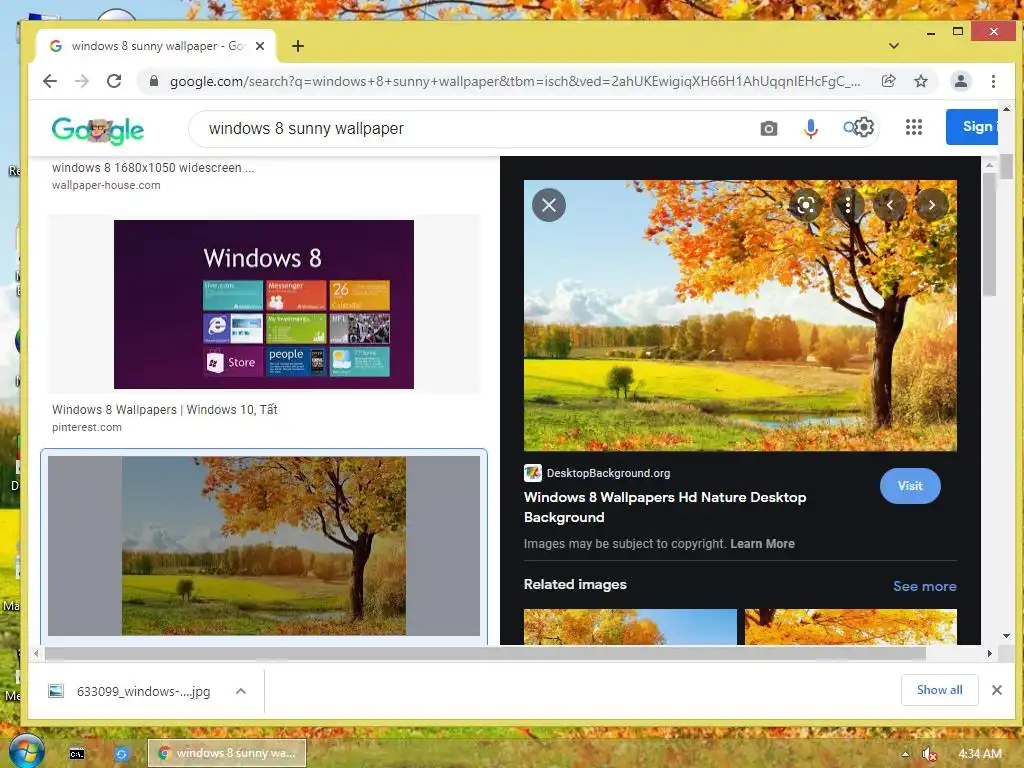The width and height of the screenshot is (1024, 768).
Task: Show the previous image in preview
Action: coord(889,205)
